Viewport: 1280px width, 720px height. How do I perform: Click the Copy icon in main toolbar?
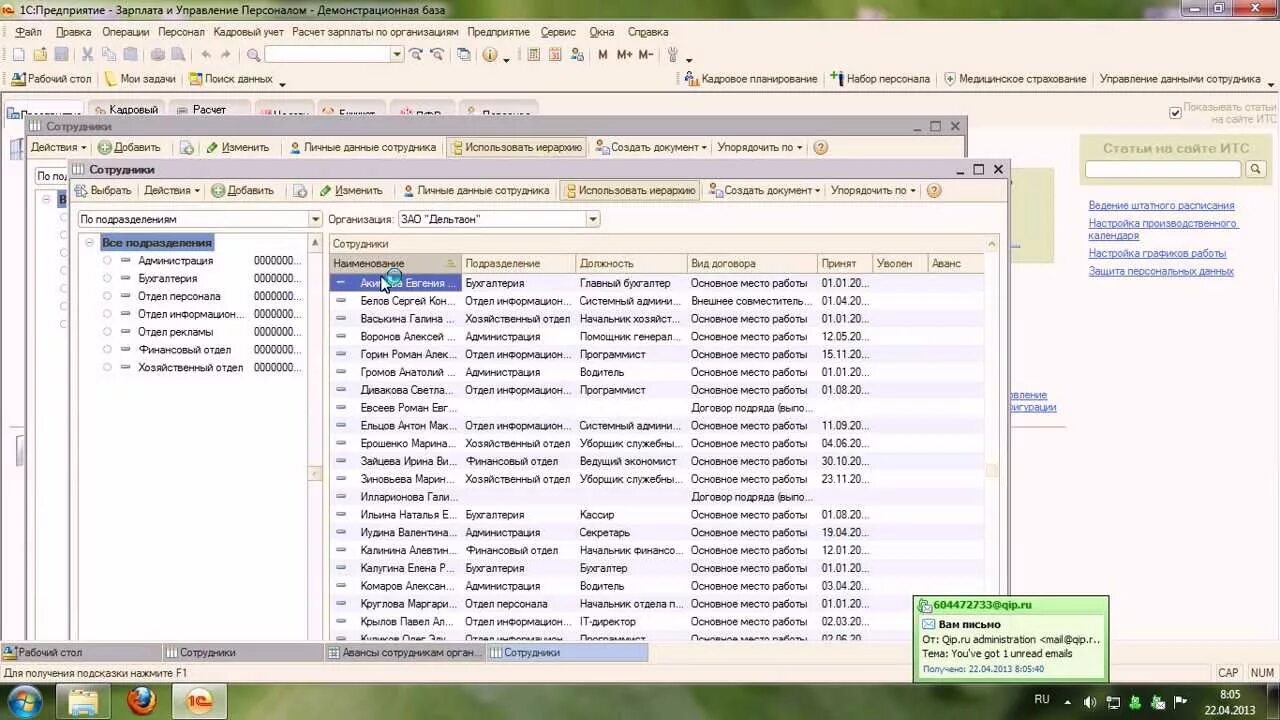109,55
